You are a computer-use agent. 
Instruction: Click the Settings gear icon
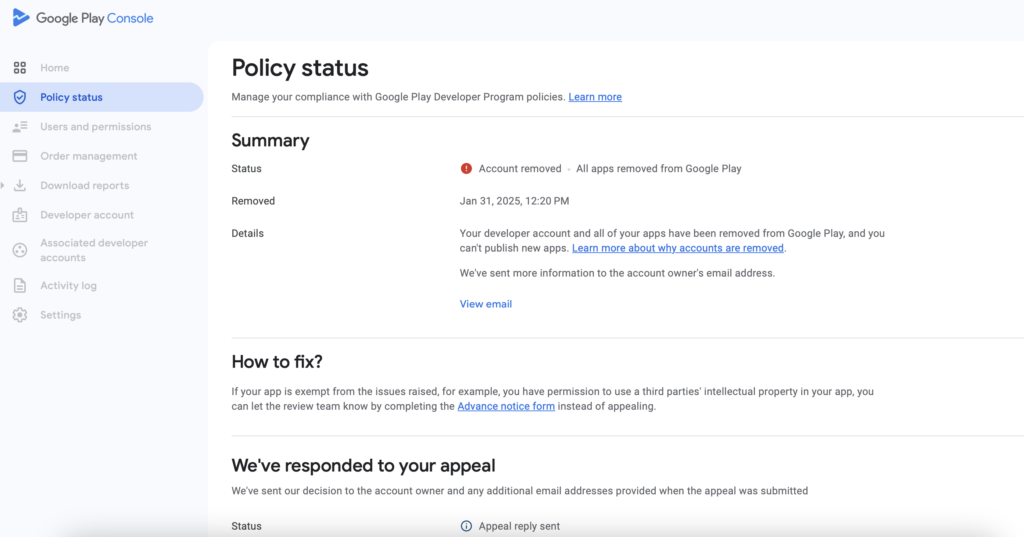tap(20, 315)
